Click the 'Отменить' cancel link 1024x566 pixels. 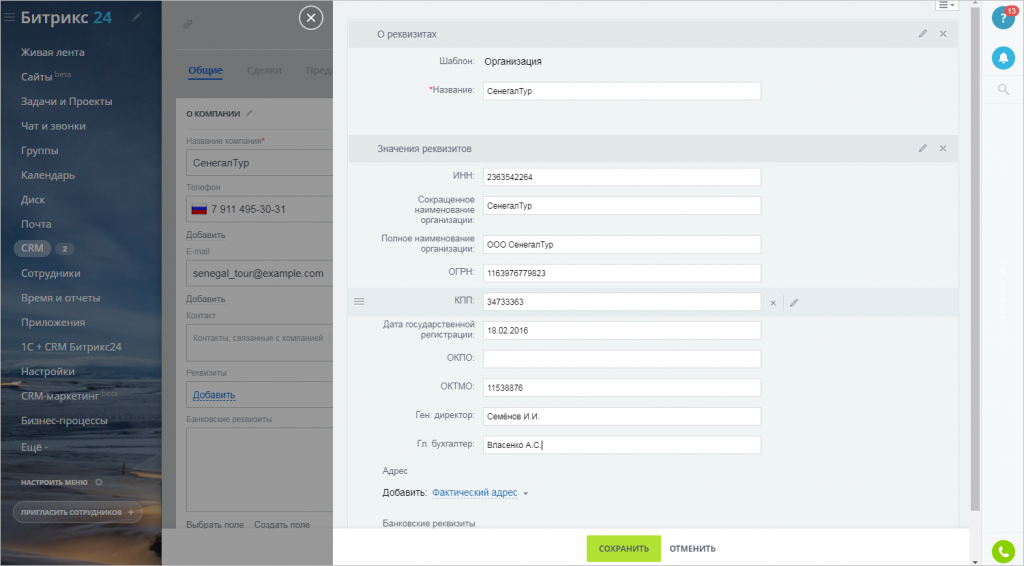692,548
